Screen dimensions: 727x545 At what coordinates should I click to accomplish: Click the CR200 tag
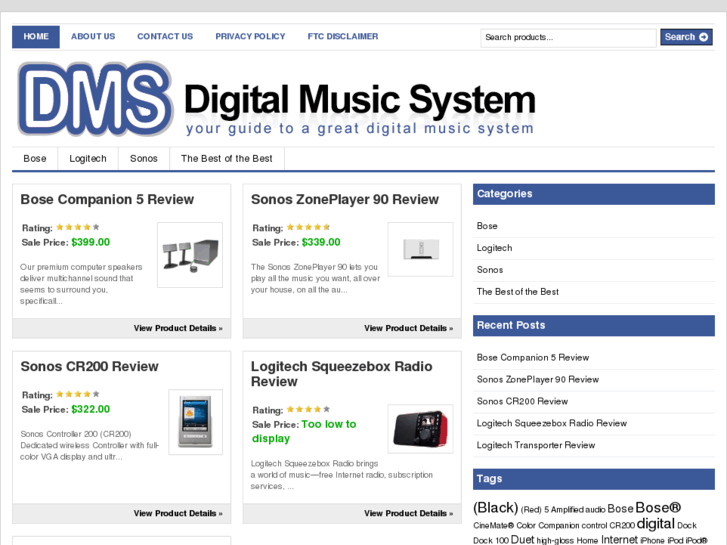click(x=622, y=526)
